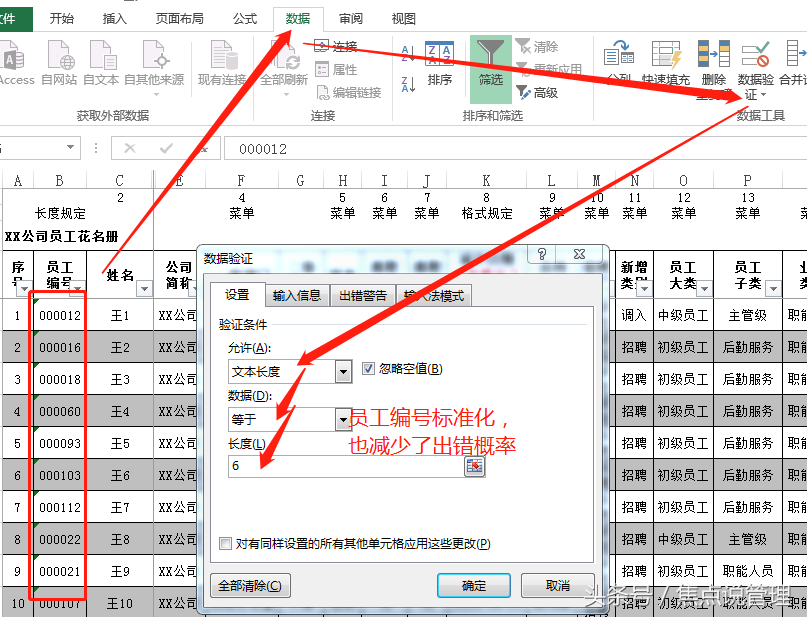The width and height of the screenshot is (807, 617).
Task: Open the 自其他来源 import menu
Action: pyautogui.click(x=154, y=67)
